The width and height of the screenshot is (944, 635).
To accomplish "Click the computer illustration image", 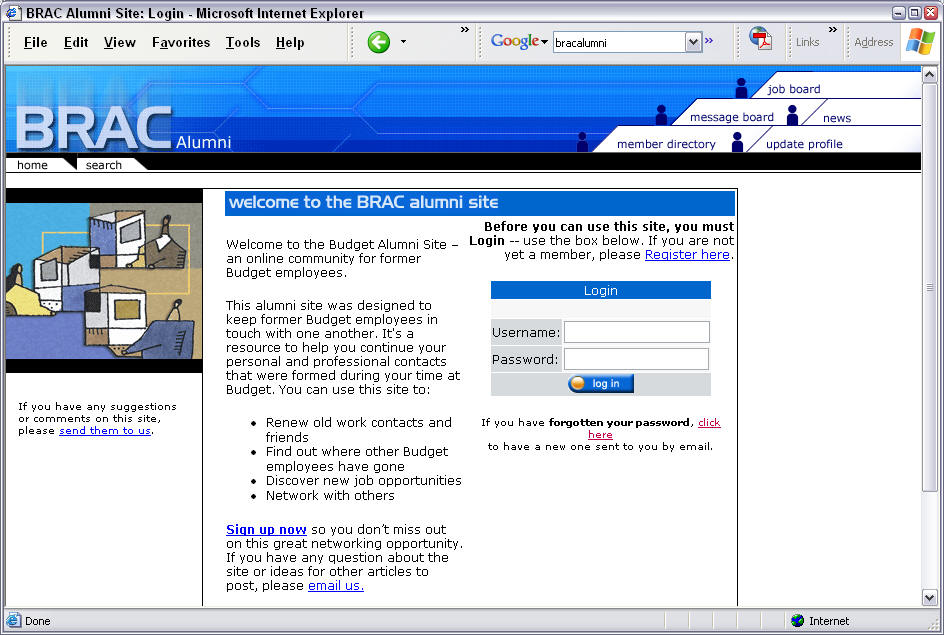I will [104, 280].
